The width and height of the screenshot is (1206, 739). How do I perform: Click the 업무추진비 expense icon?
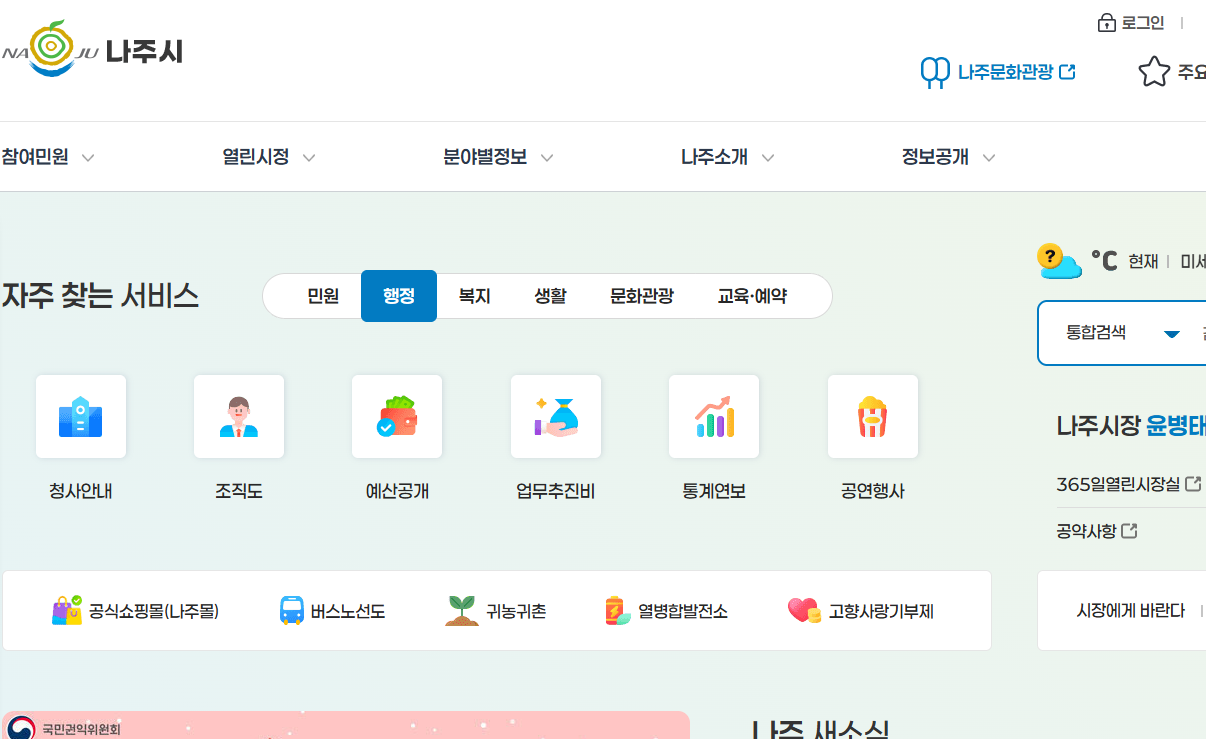pyautogui.click(x=556, y=416)
